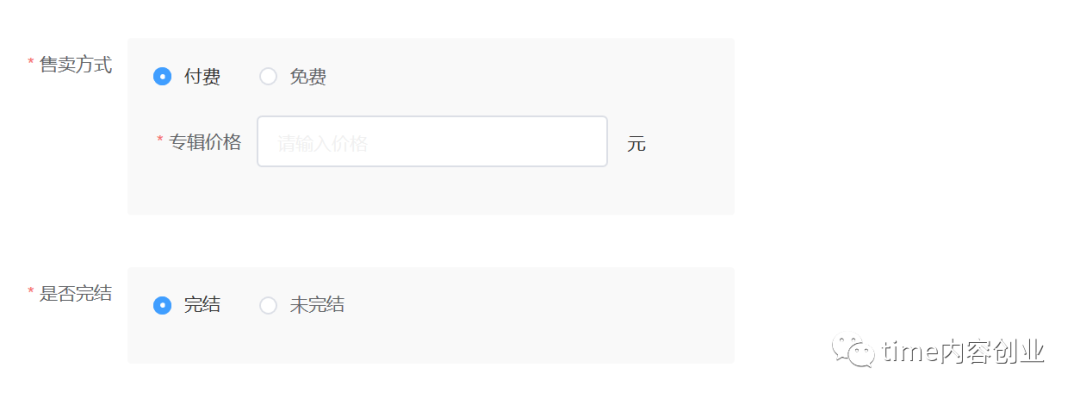Click the 未完结 option label text
Viewport: 1080px width, 399px height.
[x=317, y=305]
